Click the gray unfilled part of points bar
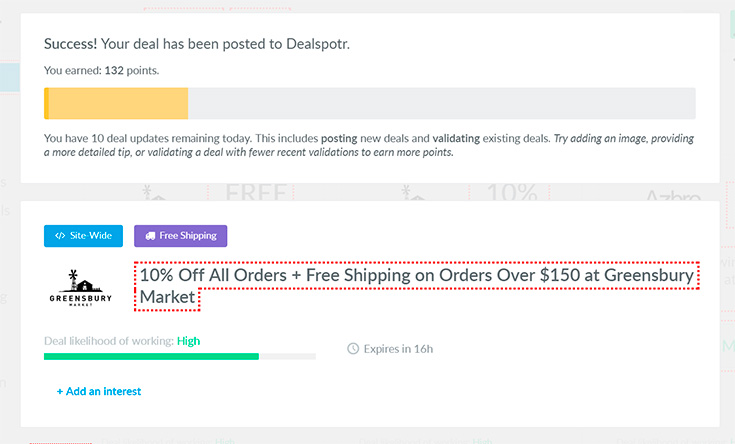 [x=442, y=103]
